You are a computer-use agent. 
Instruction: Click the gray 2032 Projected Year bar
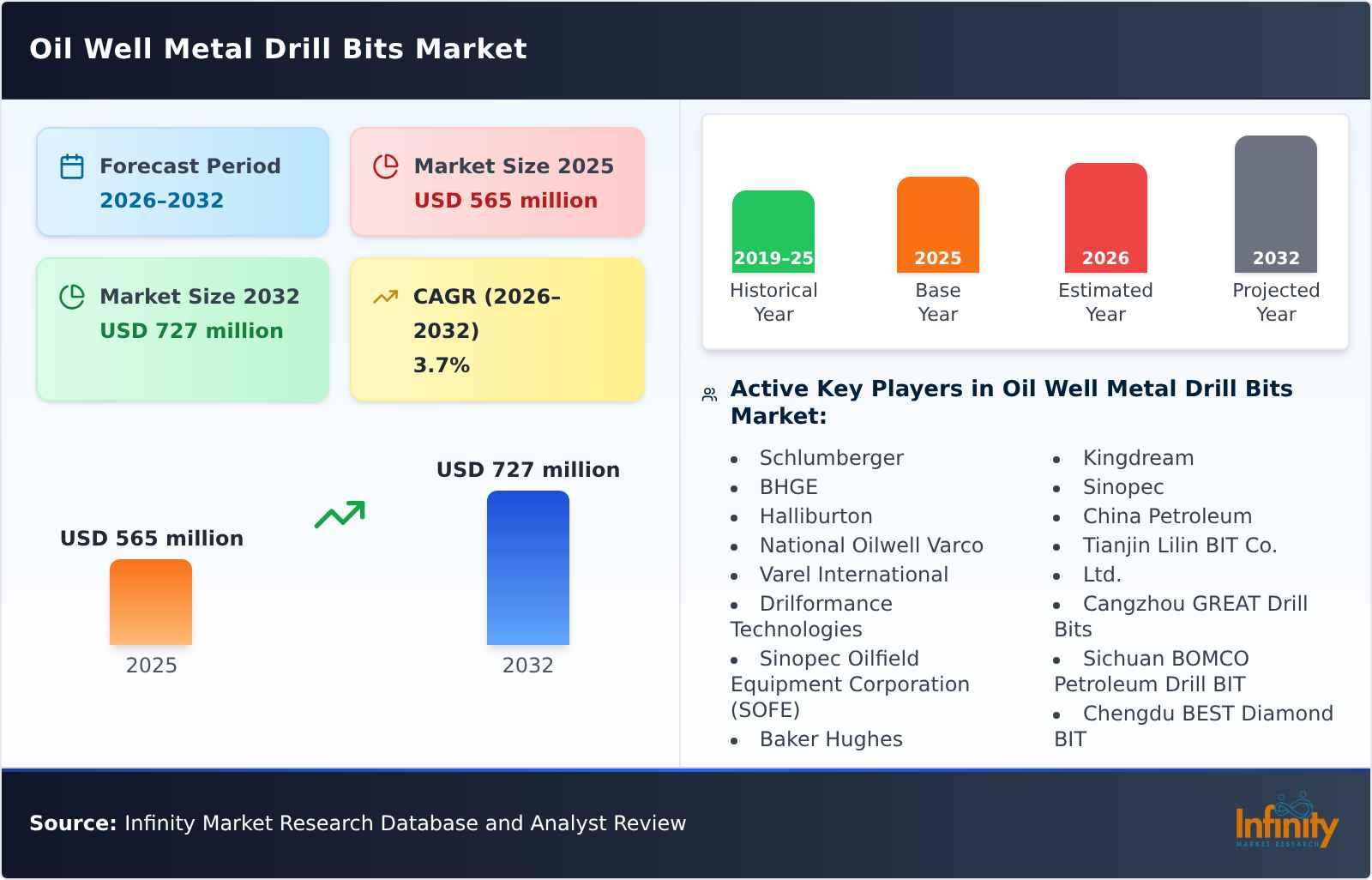[1276, 204]
